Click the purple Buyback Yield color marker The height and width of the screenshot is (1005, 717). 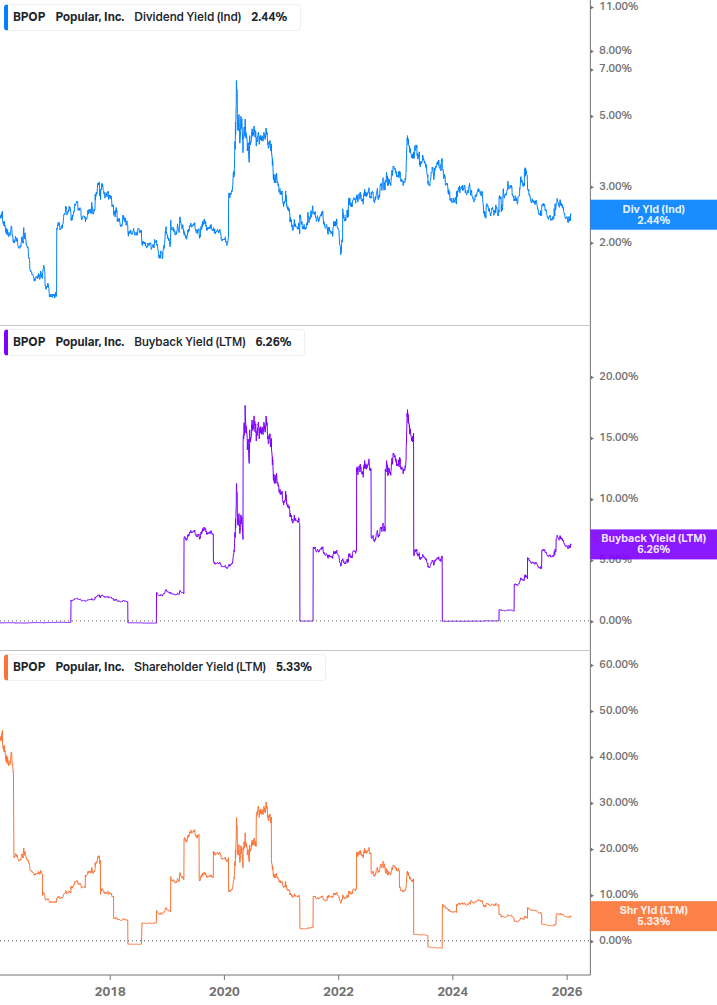coord(6,342)
